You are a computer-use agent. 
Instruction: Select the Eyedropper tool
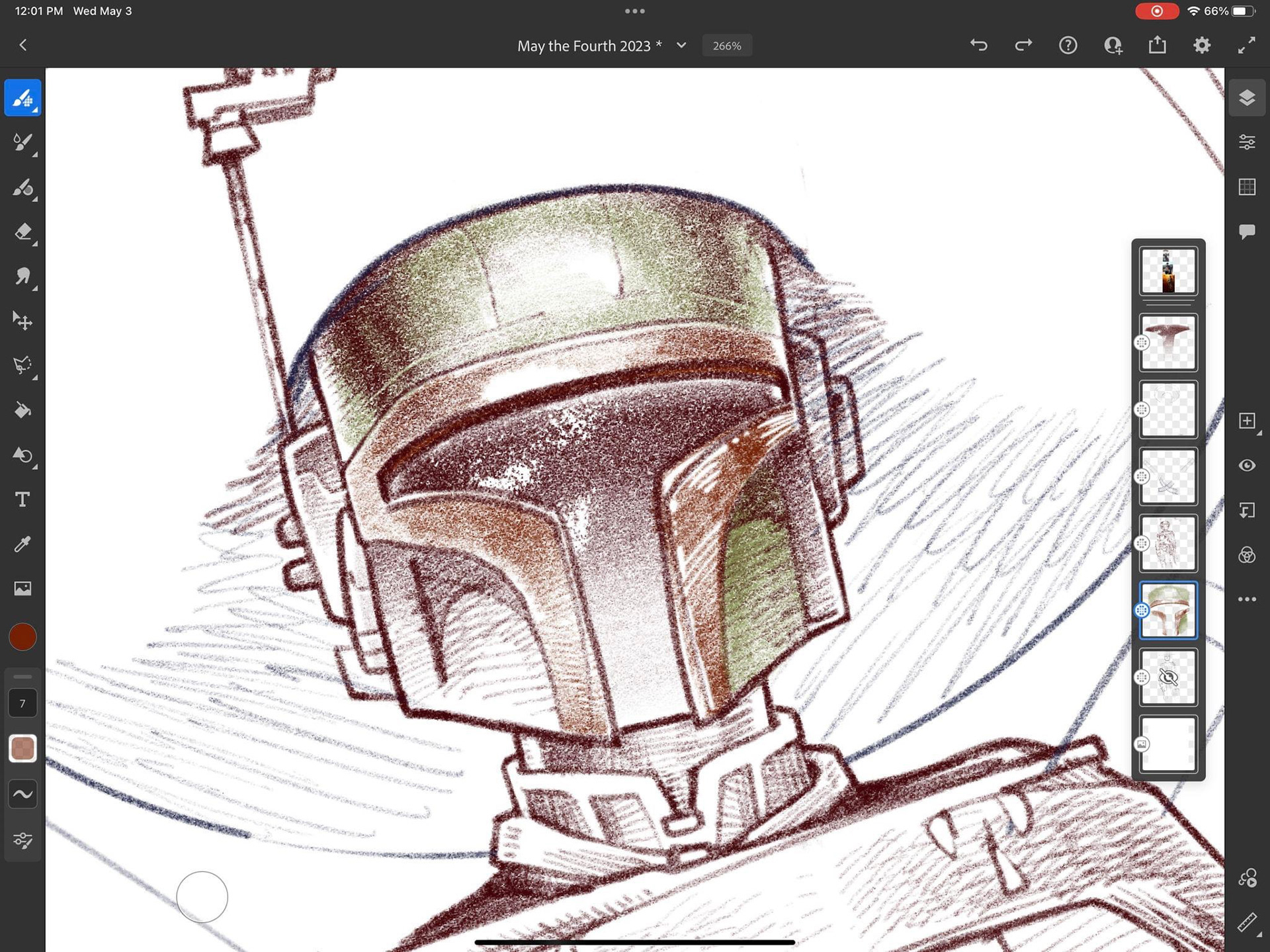click(22, 544)
